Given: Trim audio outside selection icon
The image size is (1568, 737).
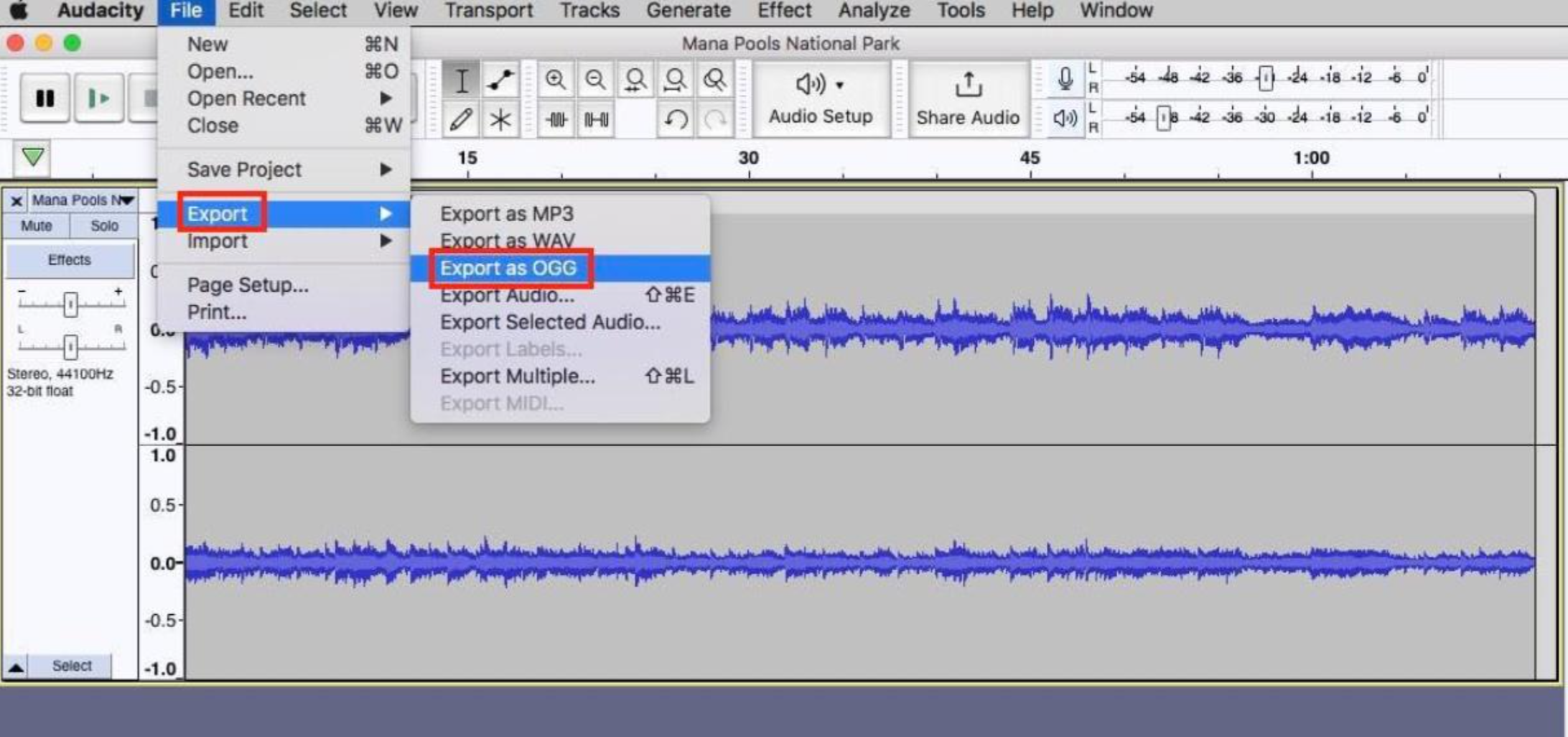Looking at the screenshot, I should click(556, 119).
